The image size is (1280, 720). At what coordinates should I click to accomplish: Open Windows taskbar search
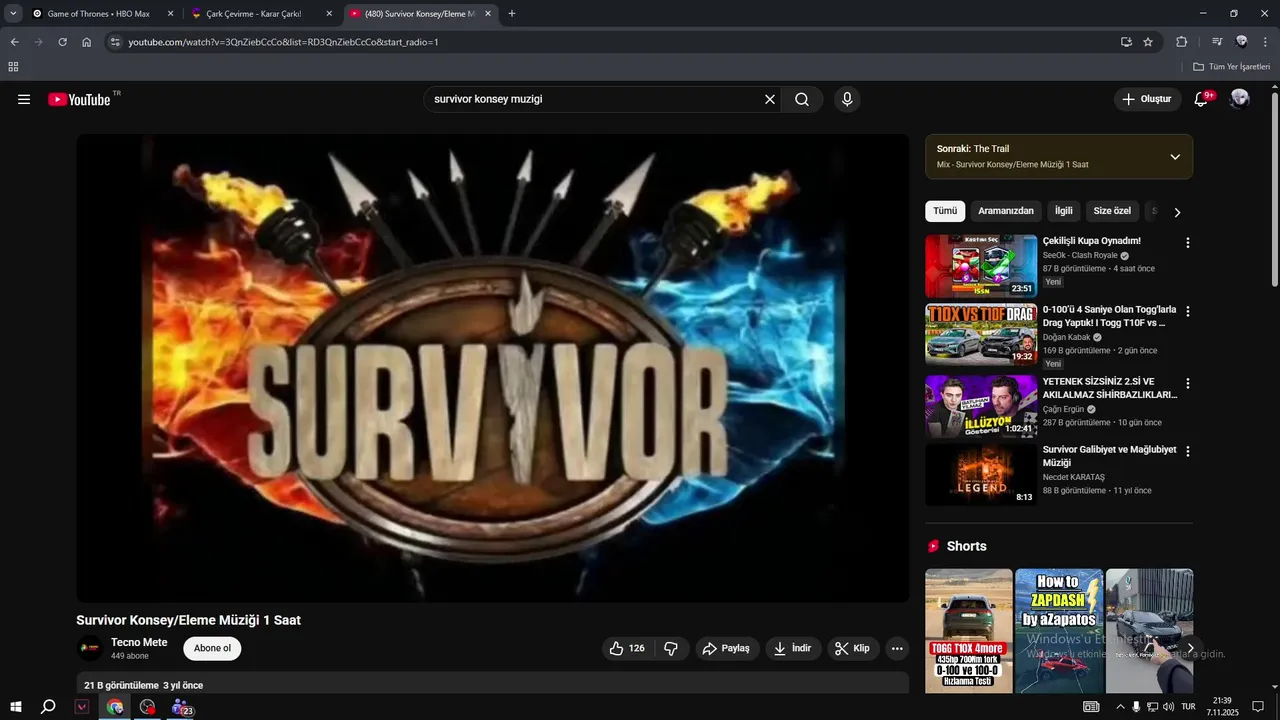[x=48, y=707]
